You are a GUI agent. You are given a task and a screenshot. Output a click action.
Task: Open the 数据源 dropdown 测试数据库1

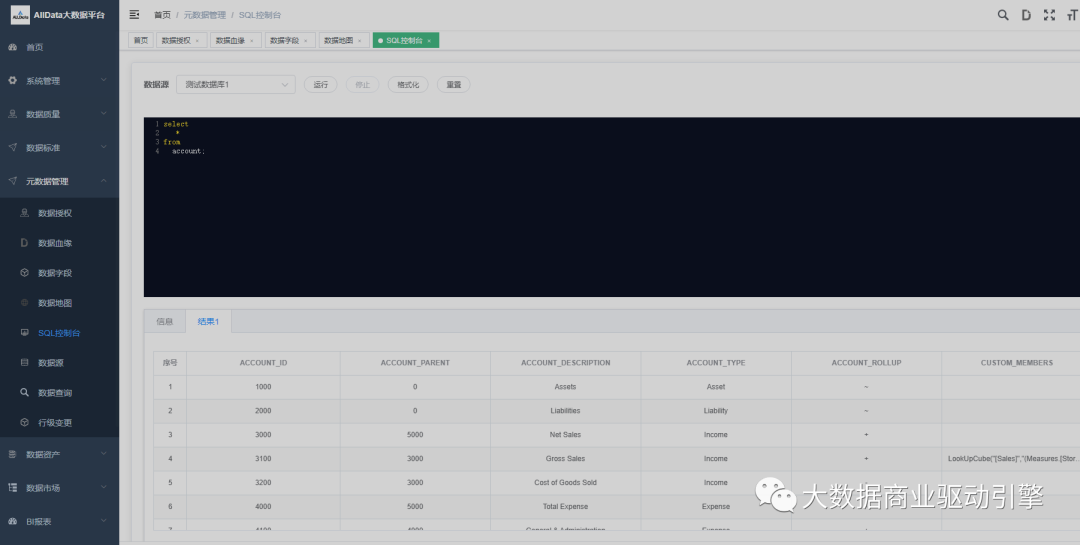click(235, 85)
